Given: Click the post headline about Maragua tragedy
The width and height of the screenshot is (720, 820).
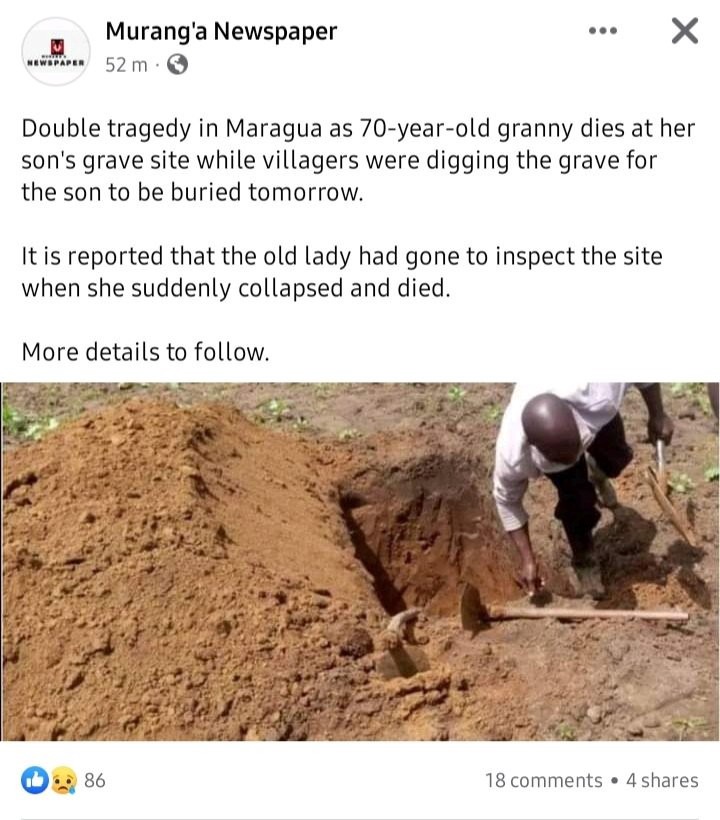Looking at the screenshot, I should tap(358, 160).
